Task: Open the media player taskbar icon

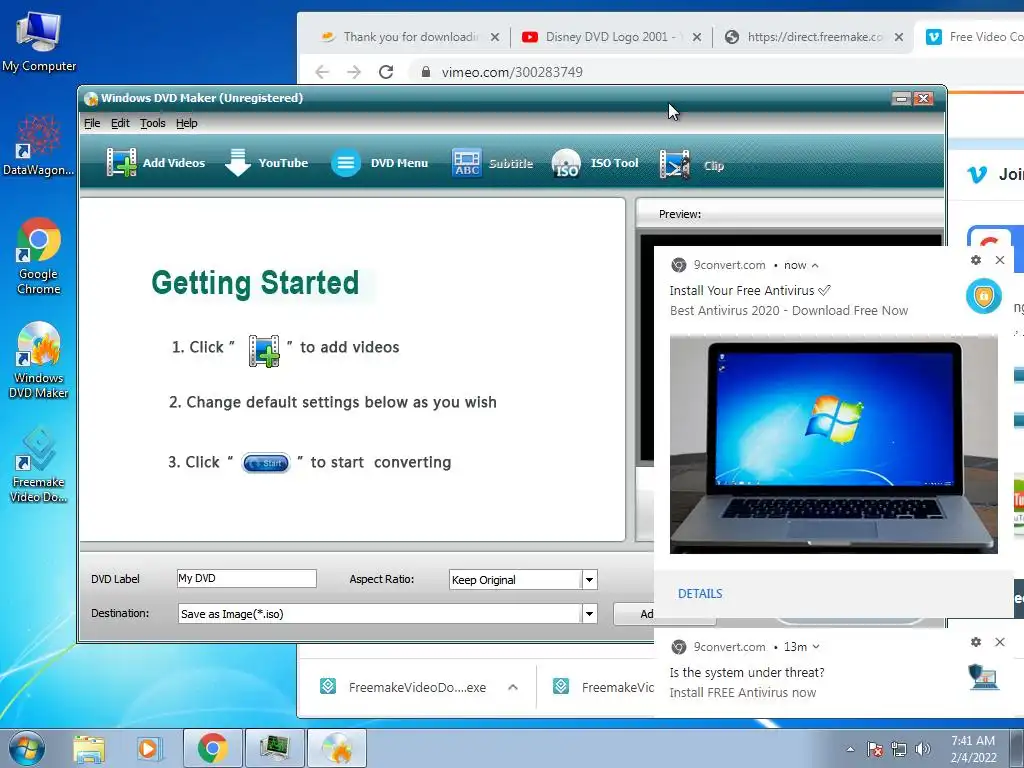Action: click(x=149, y=748)
